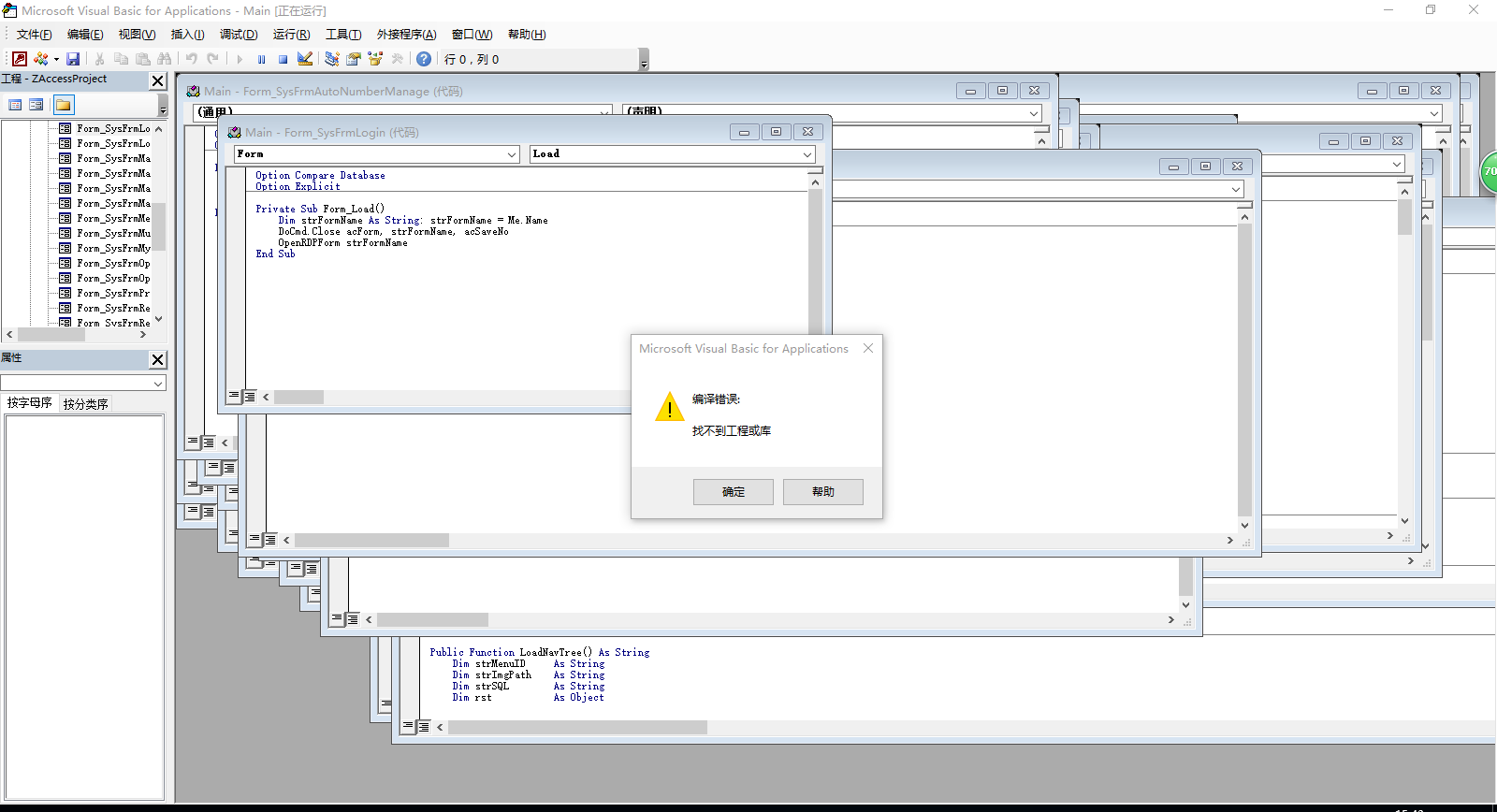This screenshot has width=1497, height=812.
Task: Open the 运行(R) menu
Action: tap(291, 35)
